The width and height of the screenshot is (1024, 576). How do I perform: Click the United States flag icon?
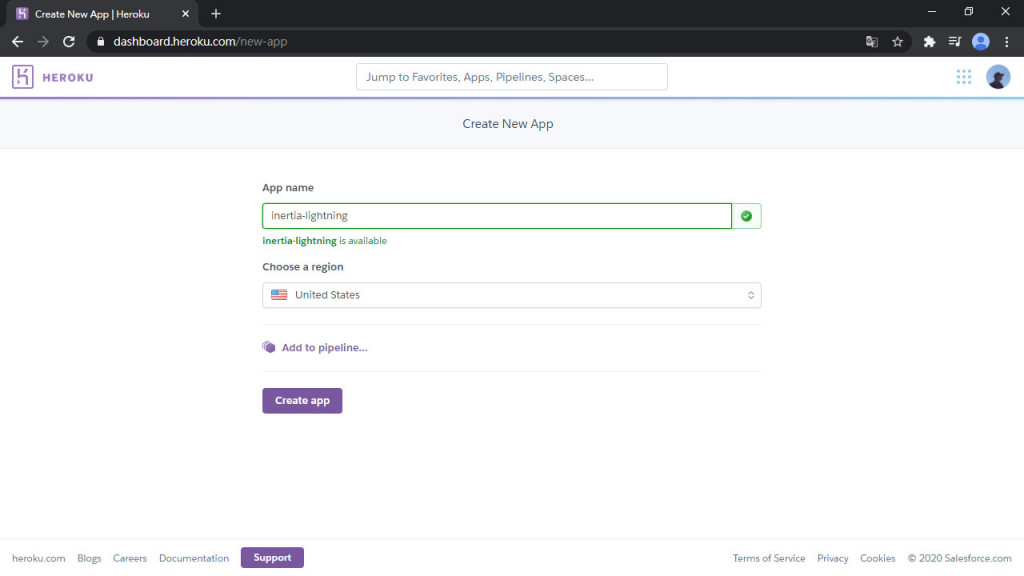279,295
